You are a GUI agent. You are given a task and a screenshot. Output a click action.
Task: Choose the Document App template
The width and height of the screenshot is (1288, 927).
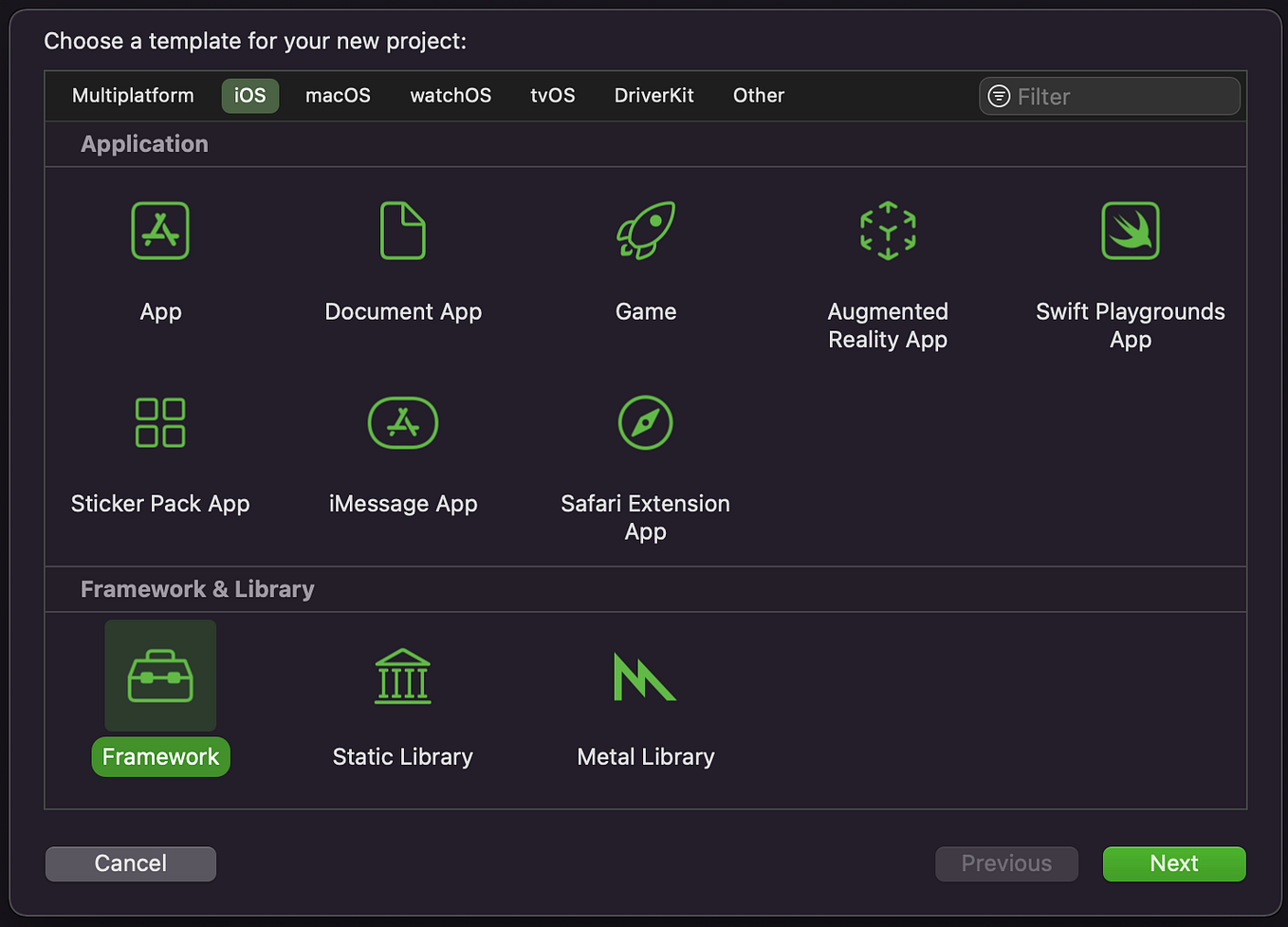click(403, 231)
